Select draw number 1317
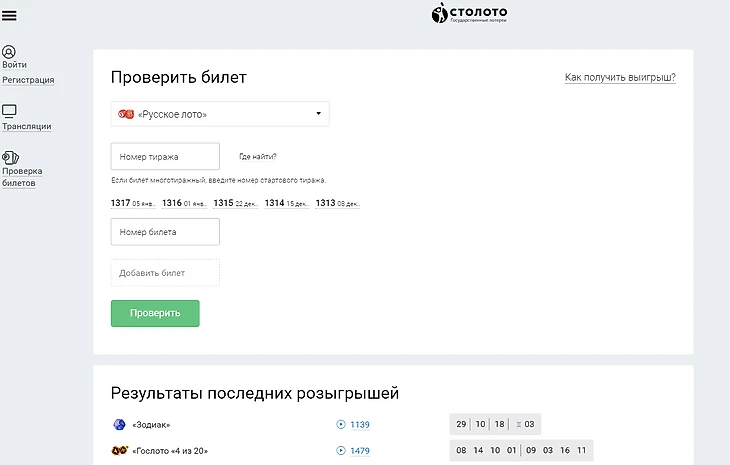Viewport: 730px width, 465px height. coord(121,203)
